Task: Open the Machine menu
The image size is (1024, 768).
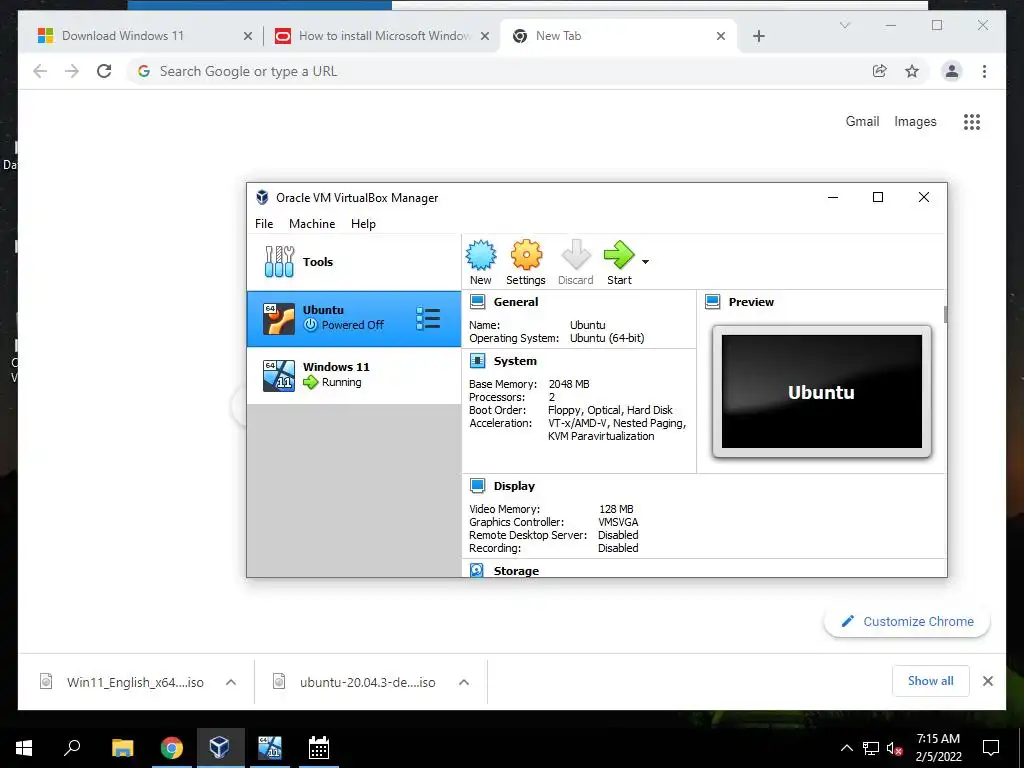Action: (312, 223)
